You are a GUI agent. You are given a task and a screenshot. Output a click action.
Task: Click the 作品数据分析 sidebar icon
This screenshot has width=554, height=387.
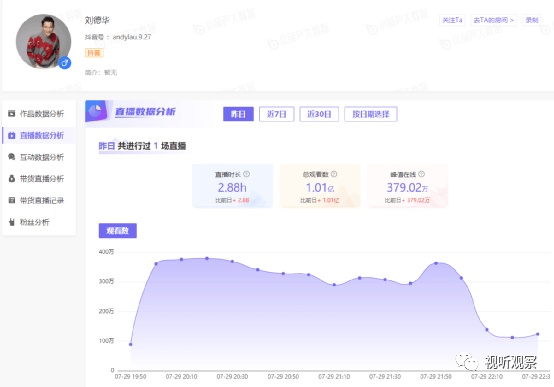12,113
